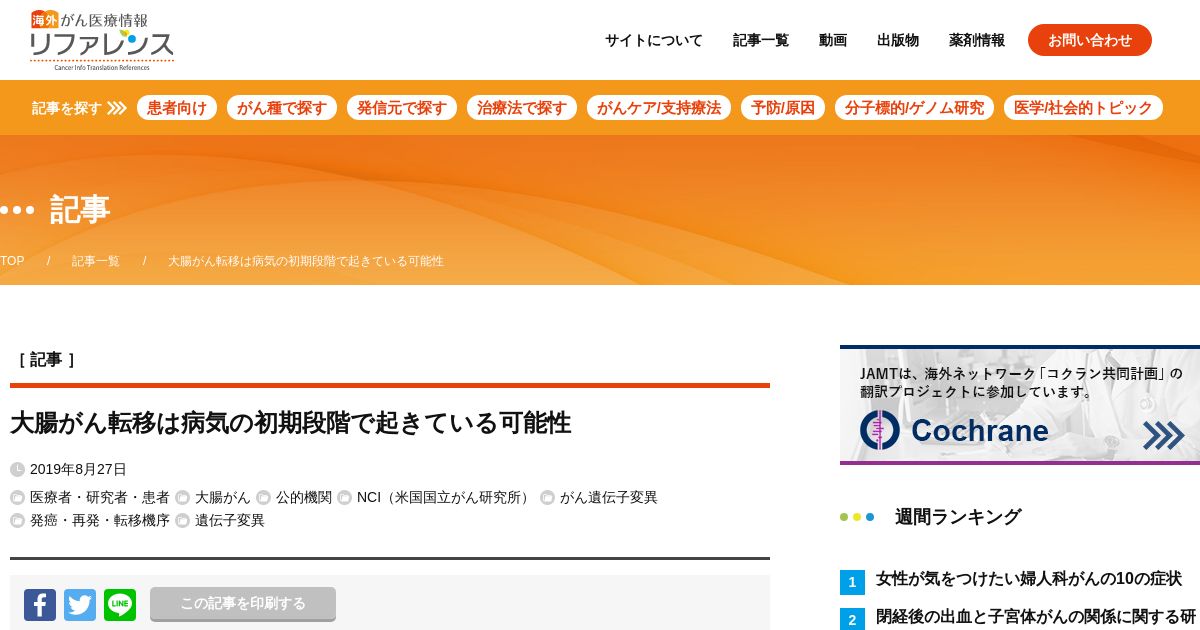Image resolution: width=1200 pixels, height=630 pixels.
Task: Go to TOP breadcrumb link
Action: click(12, 261)
